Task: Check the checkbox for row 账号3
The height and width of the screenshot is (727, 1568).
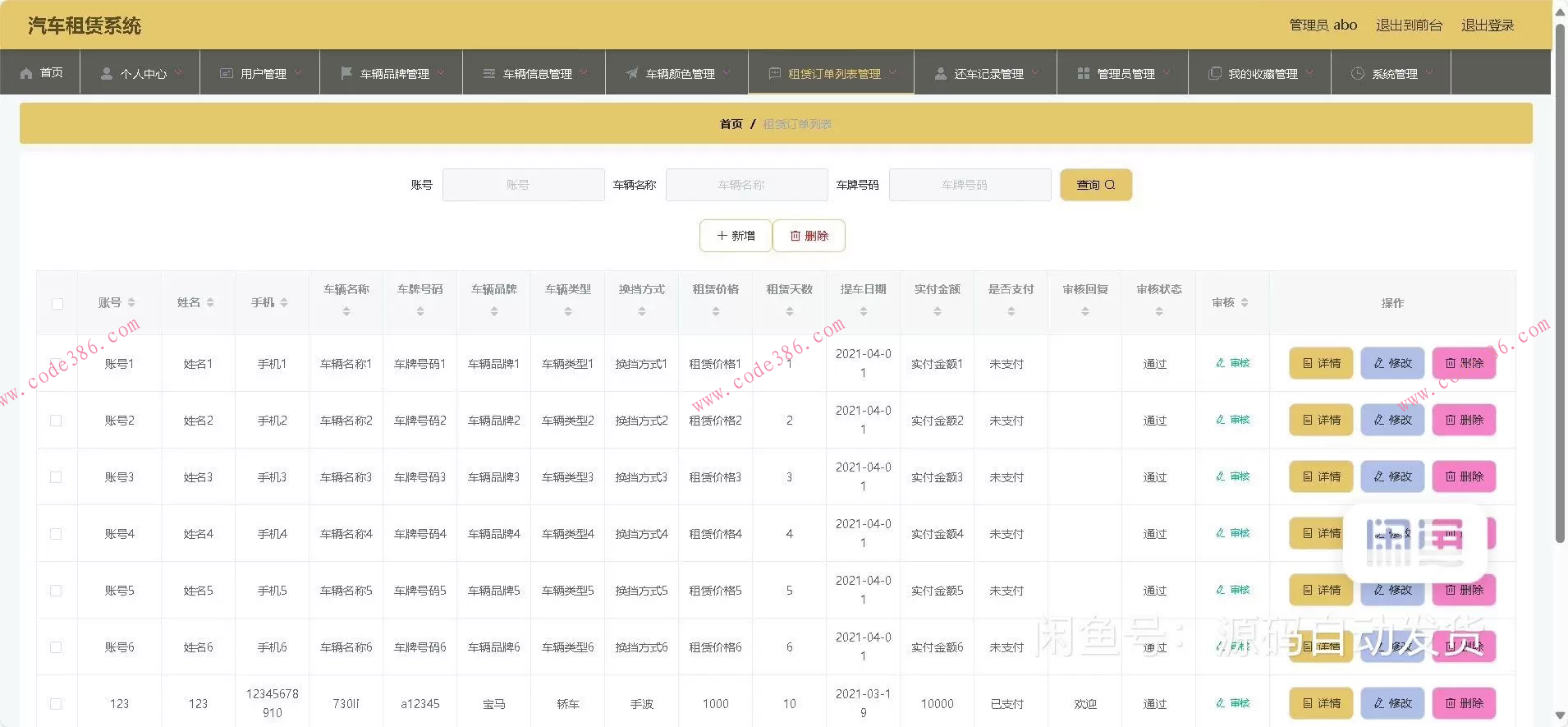Action: click(56, 477)
